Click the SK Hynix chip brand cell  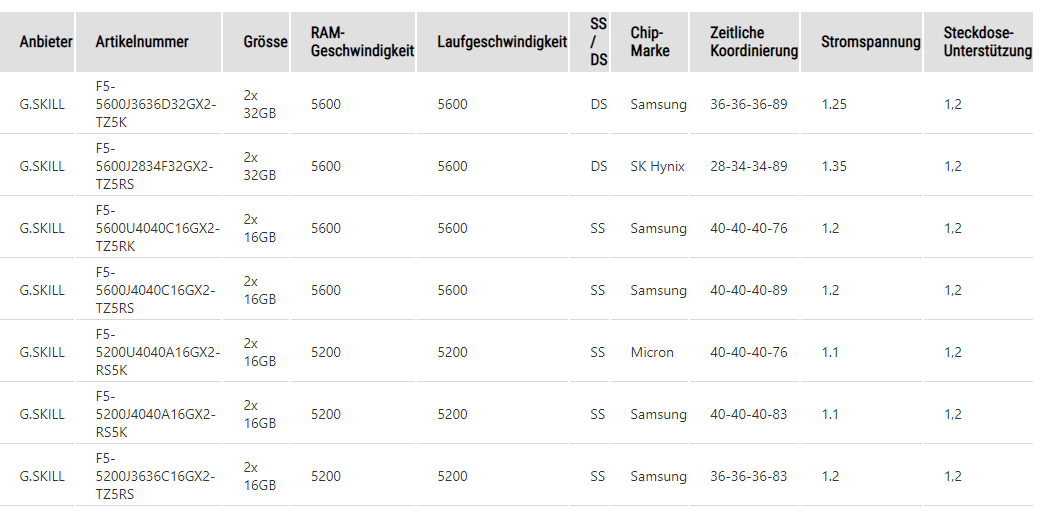tap(657, 166)
